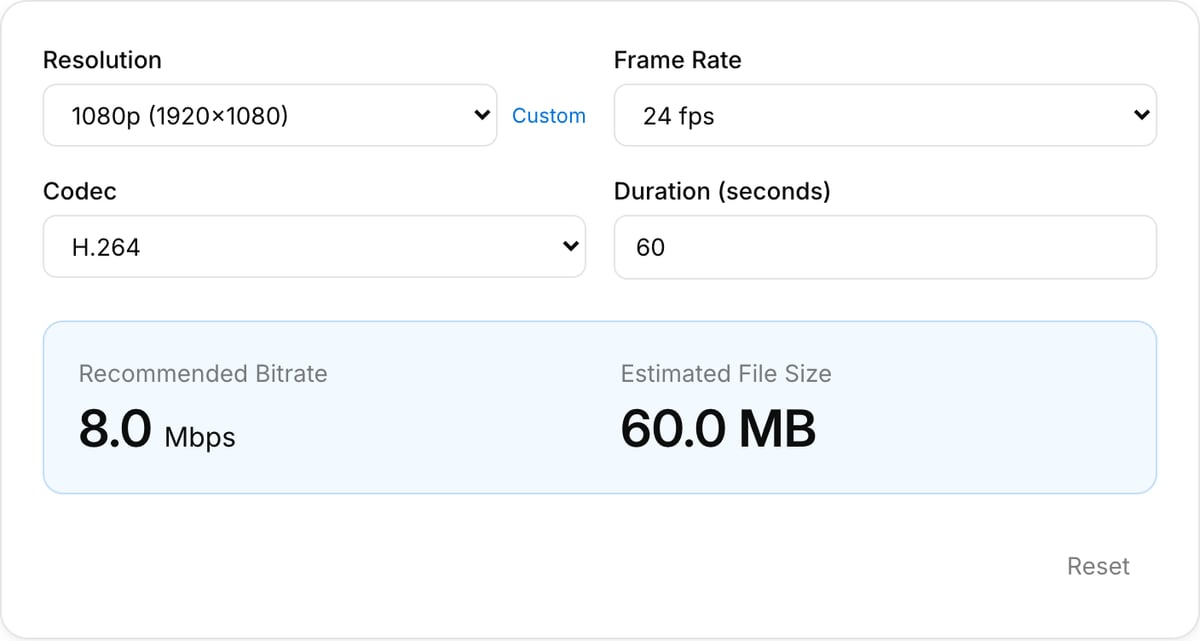Click the Reset button
The height and width of the screenshot is (641, 1200).
[1098, 566]
